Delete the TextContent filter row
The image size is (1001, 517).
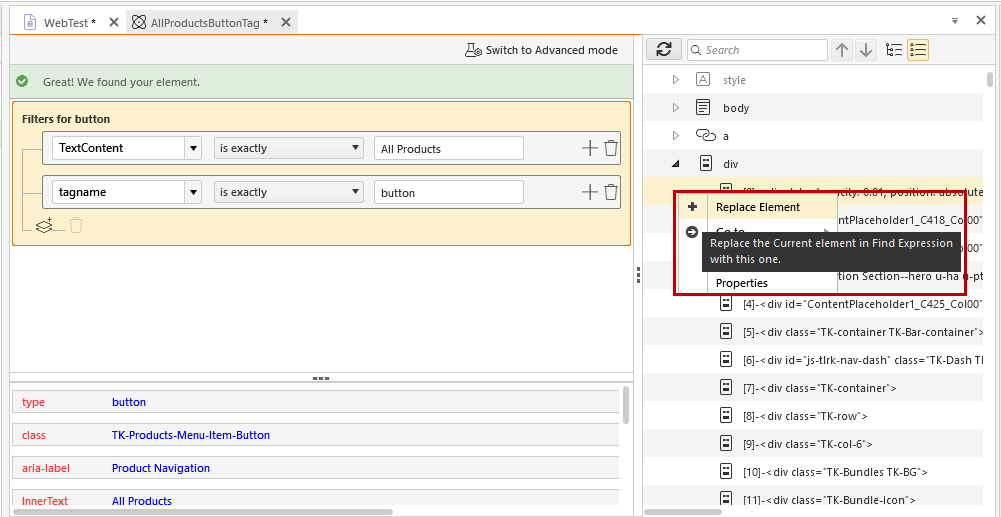[611, 148]
